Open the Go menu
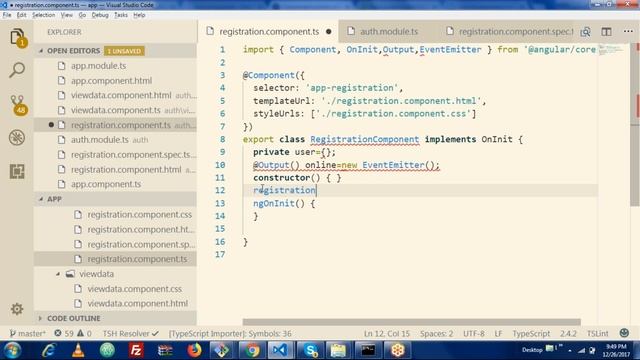Image resolution: width=640 pixels, height=360 pixels. 82,15
